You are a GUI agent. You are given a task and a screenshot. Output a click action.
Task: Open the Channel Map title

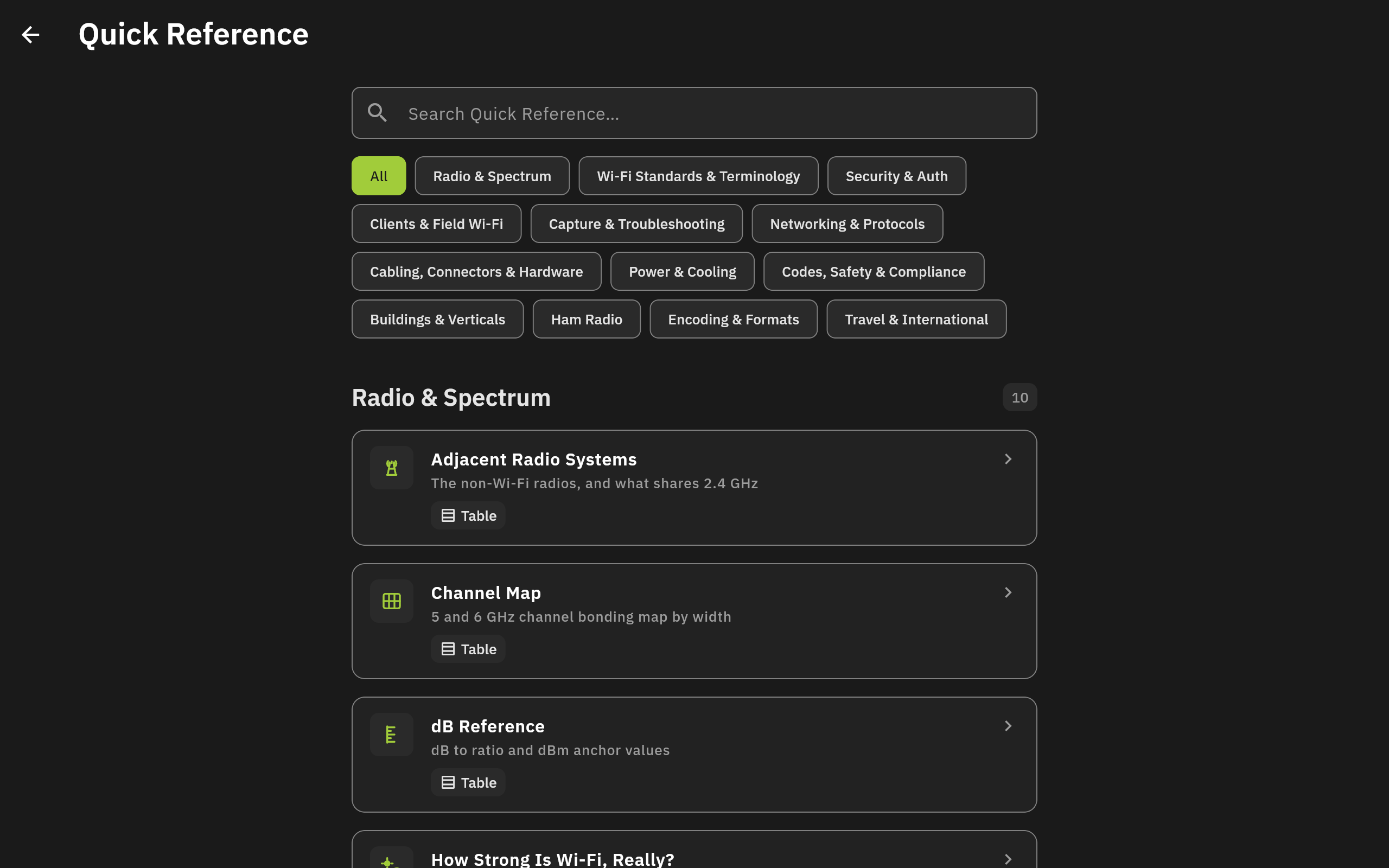pos(486,592)
